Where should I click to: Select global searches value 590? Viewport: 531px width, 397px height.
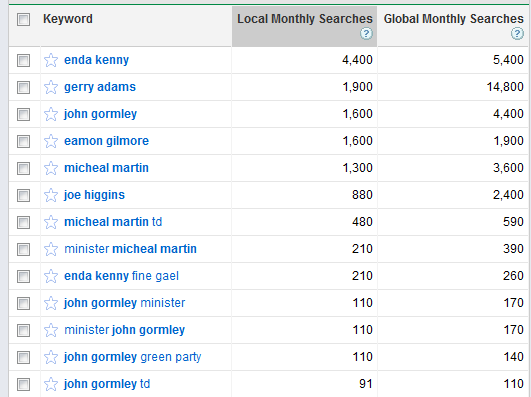point(513,222)
